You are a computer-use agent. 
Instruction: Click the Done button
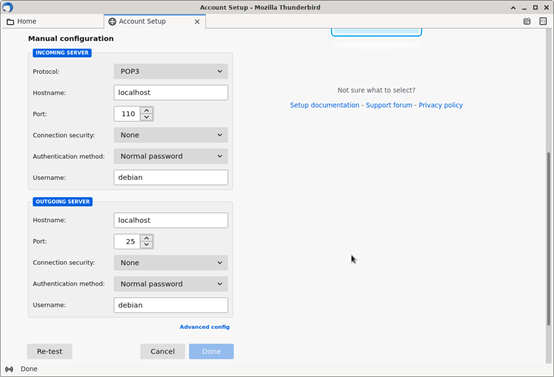click(x=211, y=351)
